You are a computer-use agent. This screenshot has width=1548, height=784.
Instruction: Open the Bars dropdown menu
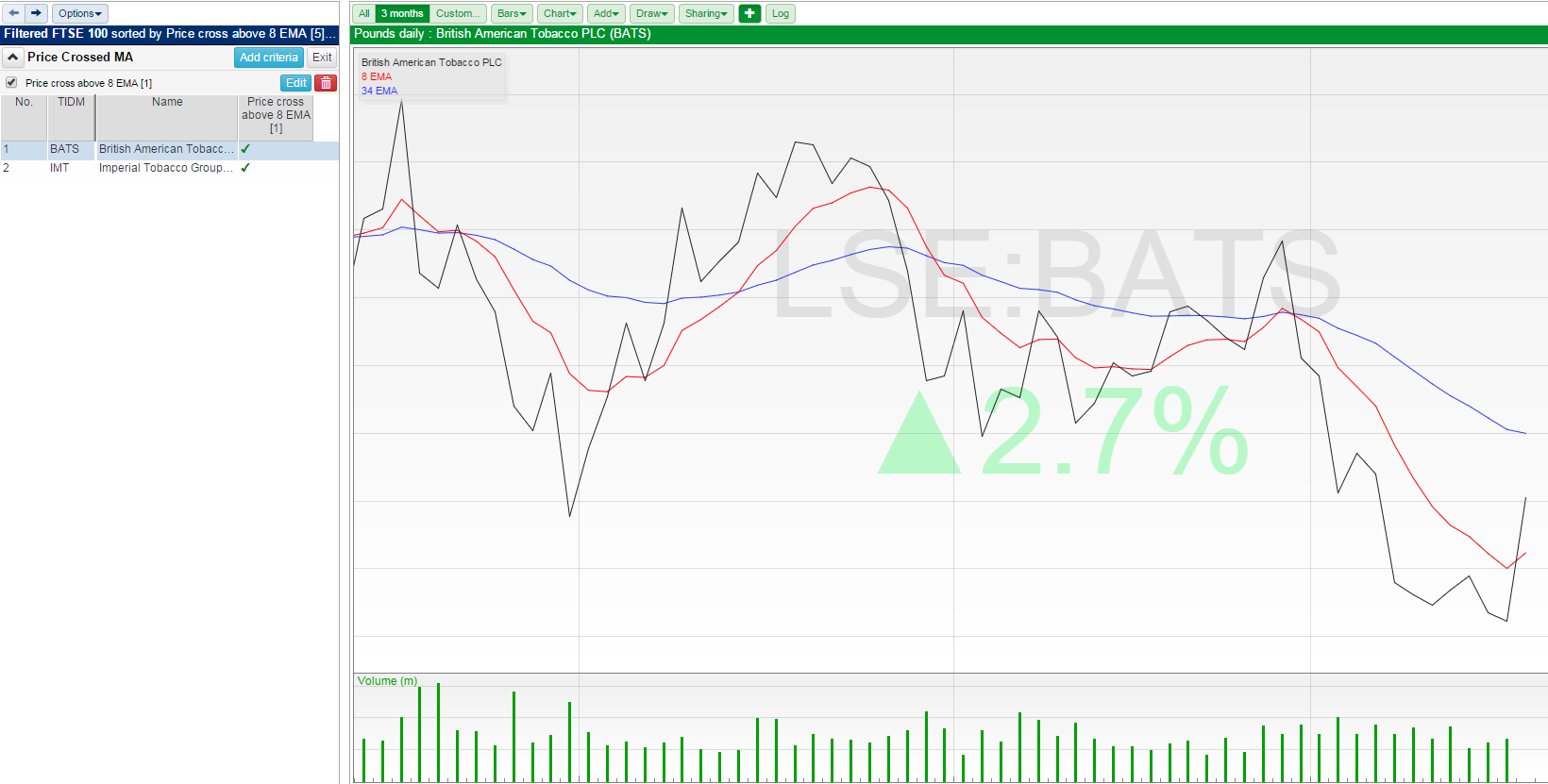(x=512, y=13)
